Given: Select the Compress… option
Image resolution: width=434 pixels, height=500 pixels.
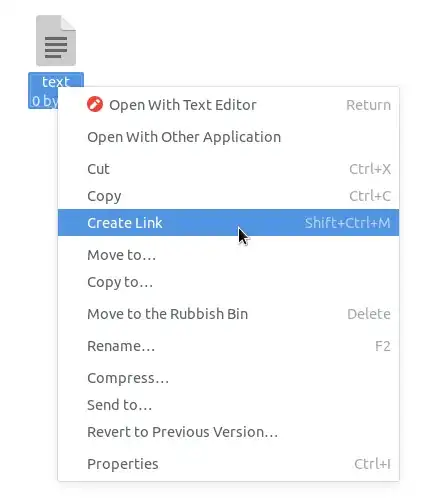Looking at the screenshot, I should (x=228, y=378).
